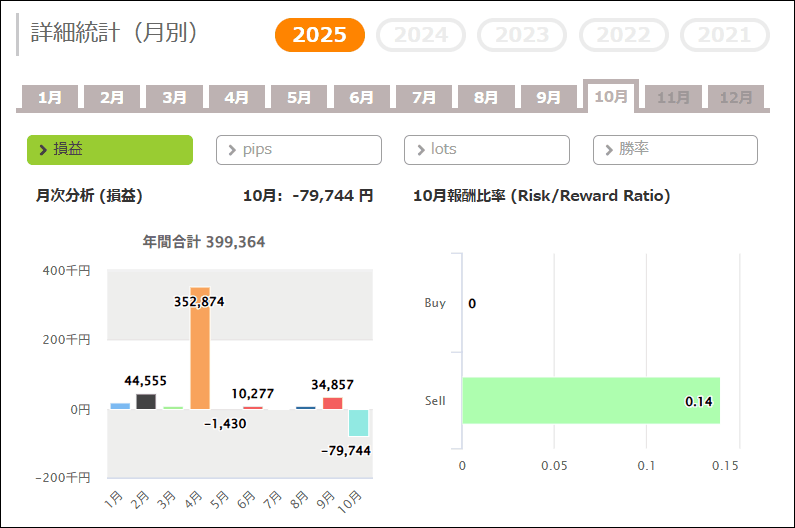Click the dark February bar
795x528 pixels.
pos(146,402)
